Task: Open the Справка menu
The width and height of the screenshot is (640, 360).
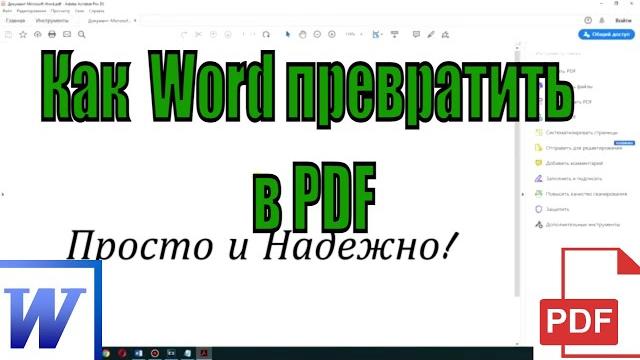Action: [x=96, y=11]
